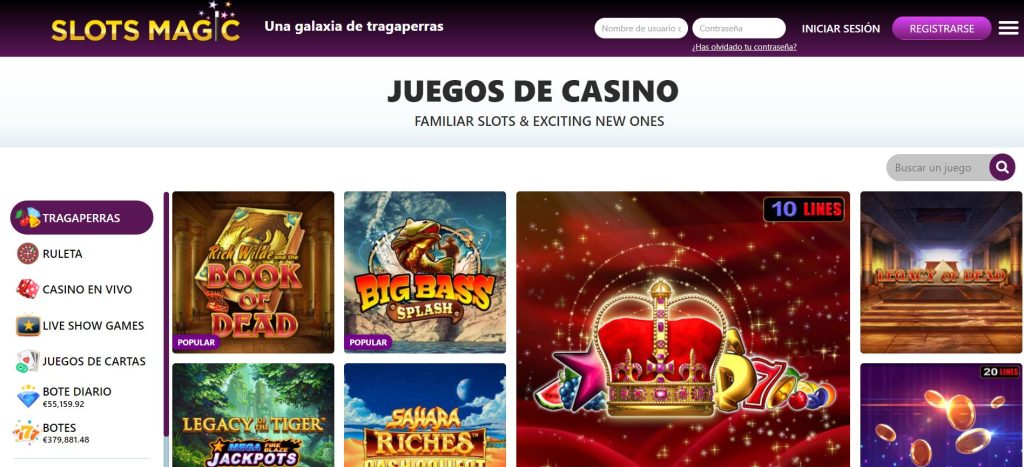Click the purple search magnifier icon

(1002, 167)
